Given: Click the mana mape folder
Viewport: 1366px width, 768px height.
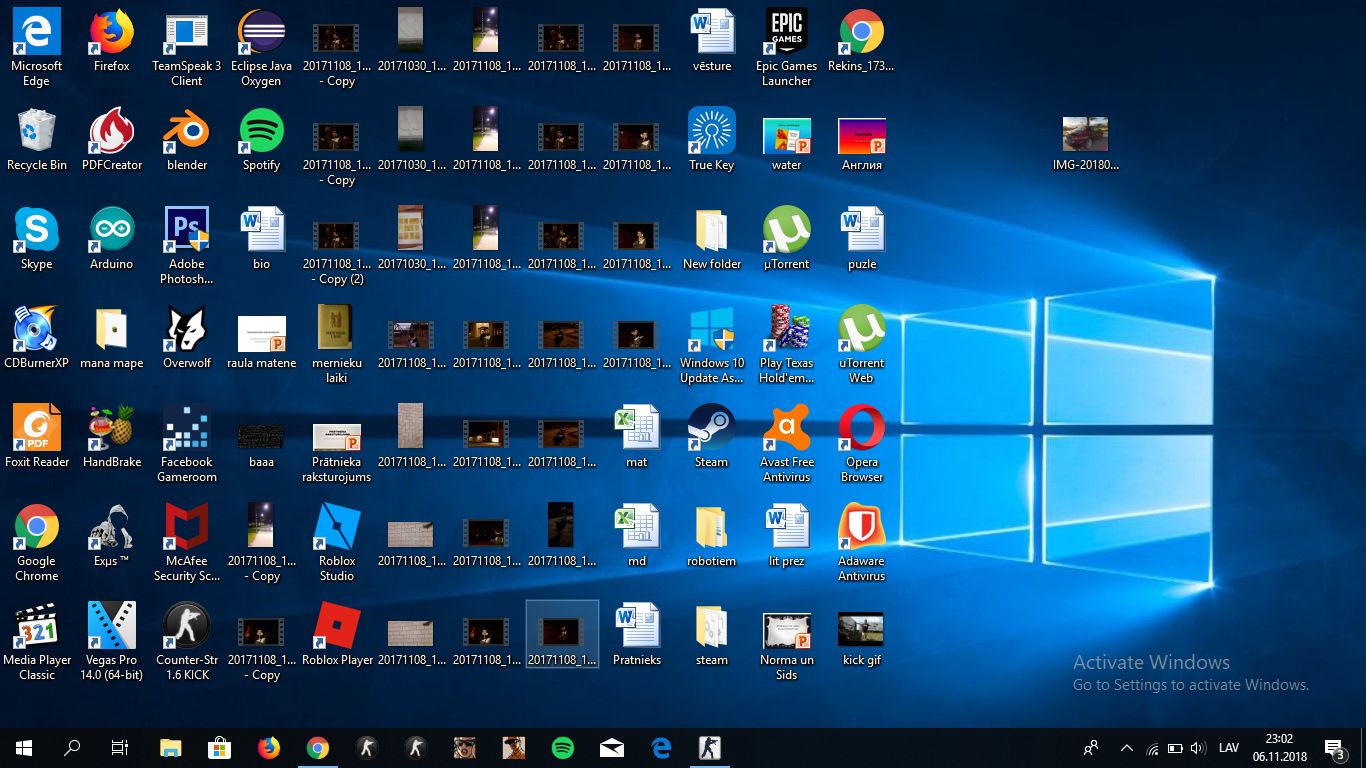Looking at the screenshot, I should click(x=112, y=337).
